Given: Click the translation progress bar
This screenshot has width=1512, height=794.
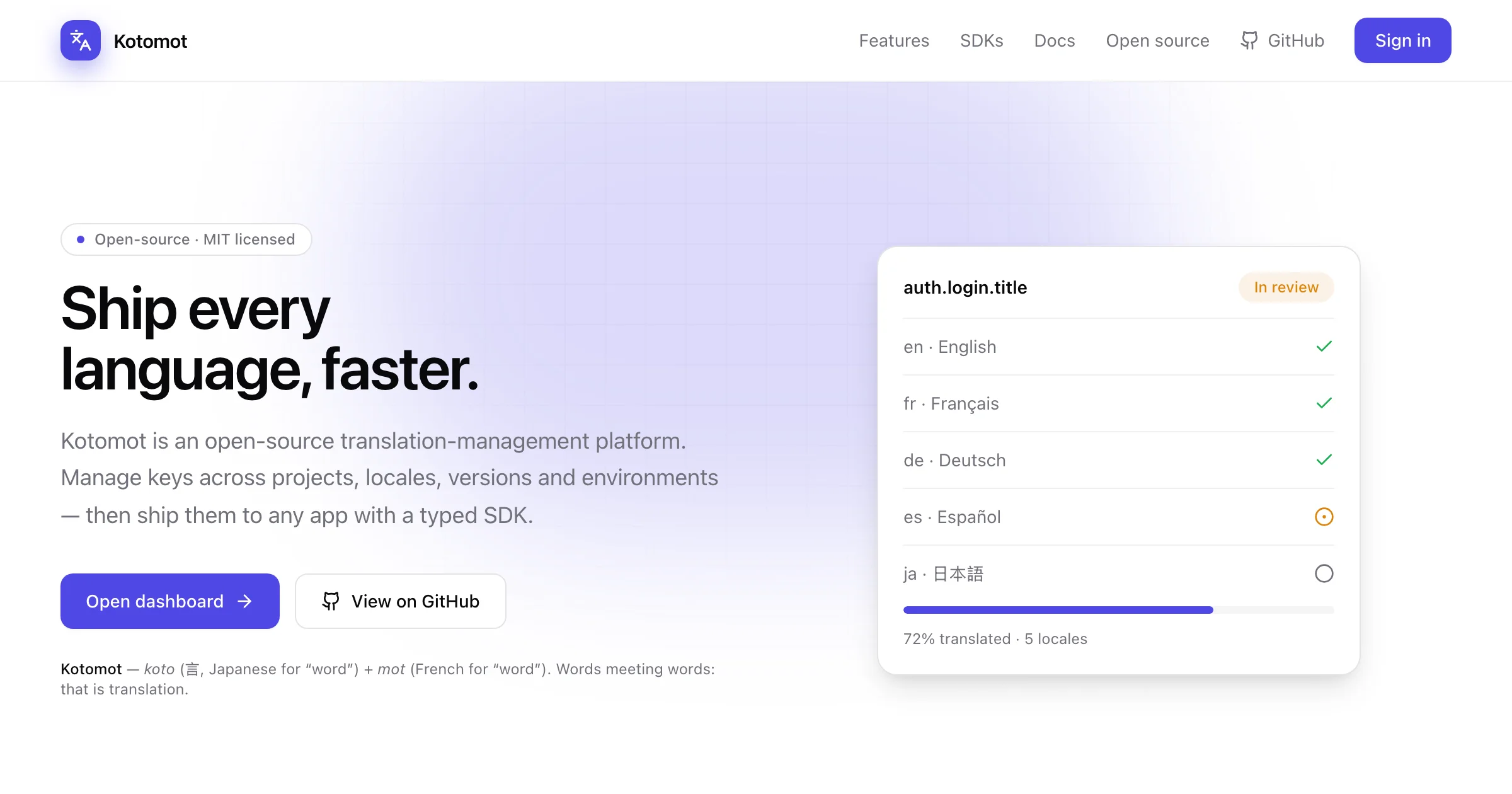Looking at the screenshot, I should pos(1119,610).
